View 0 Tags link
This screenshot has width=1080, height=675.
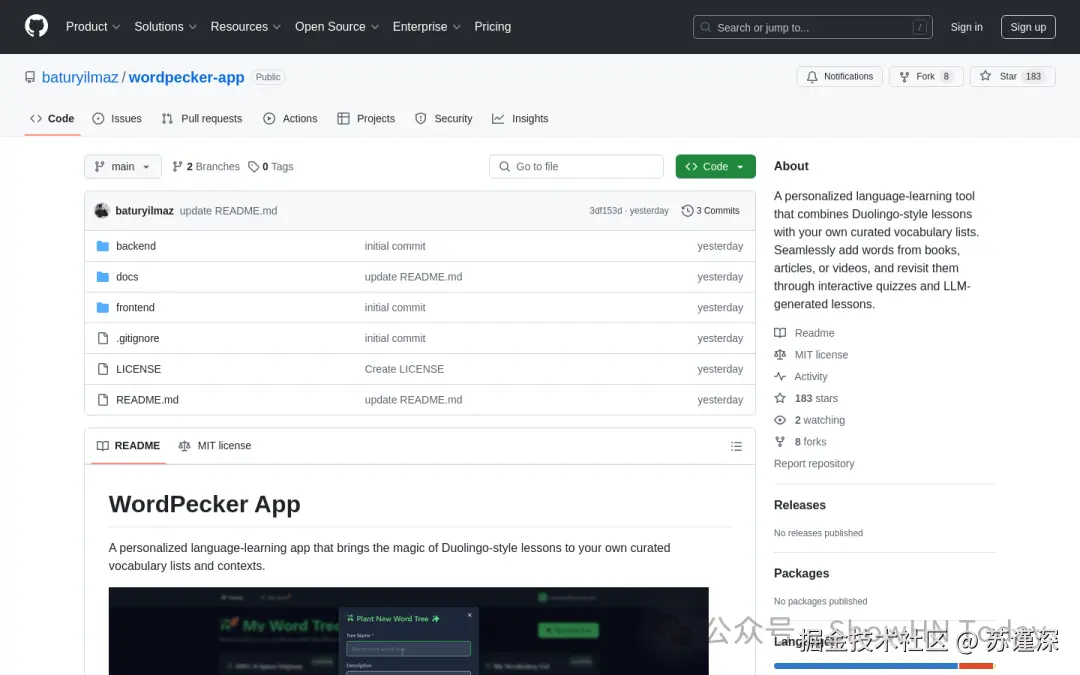(271, 167)
